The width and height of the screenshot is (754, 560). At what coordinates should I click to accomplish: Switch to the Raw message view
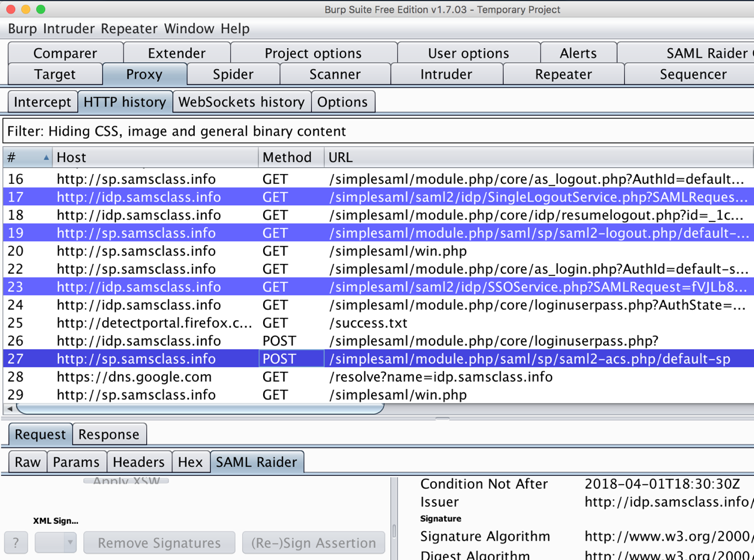27,462
